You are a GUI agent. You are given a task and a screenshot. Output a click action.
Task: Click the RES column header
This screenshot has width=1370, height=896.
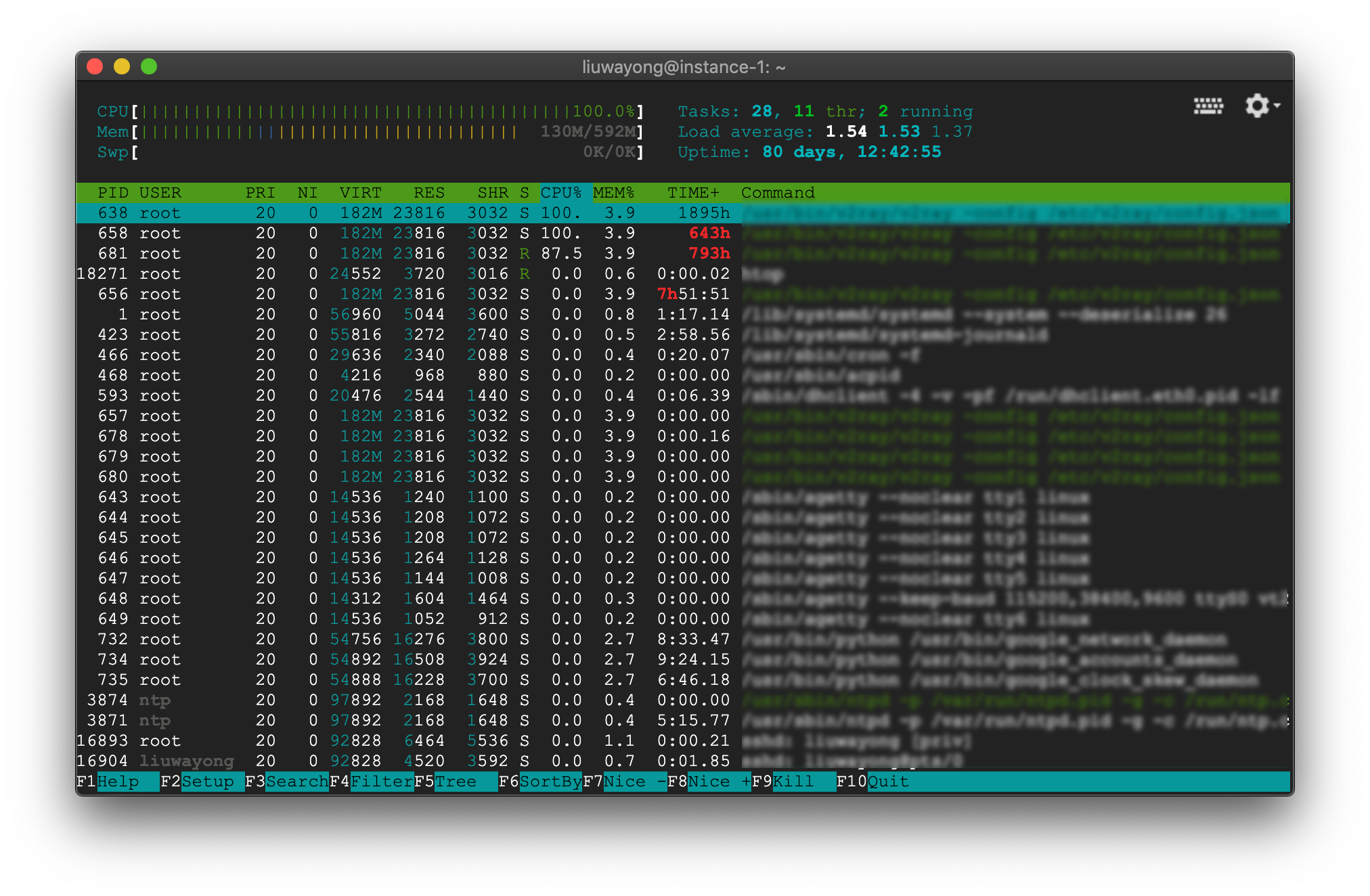coord(429,193)
